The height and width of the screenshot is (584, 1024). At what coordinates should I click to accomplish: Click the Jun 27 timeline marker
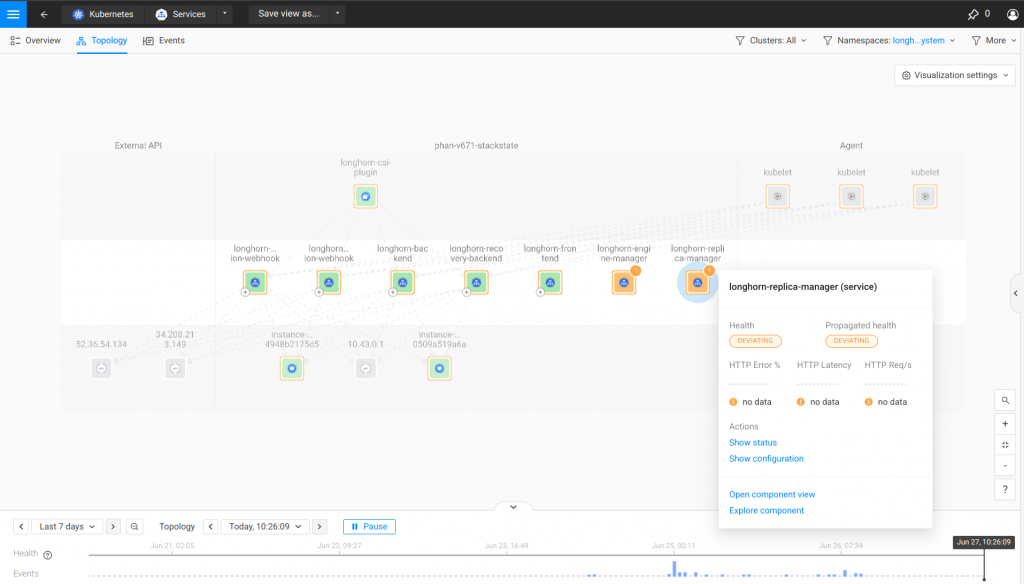pyautogui.click(x=983, y=542)
